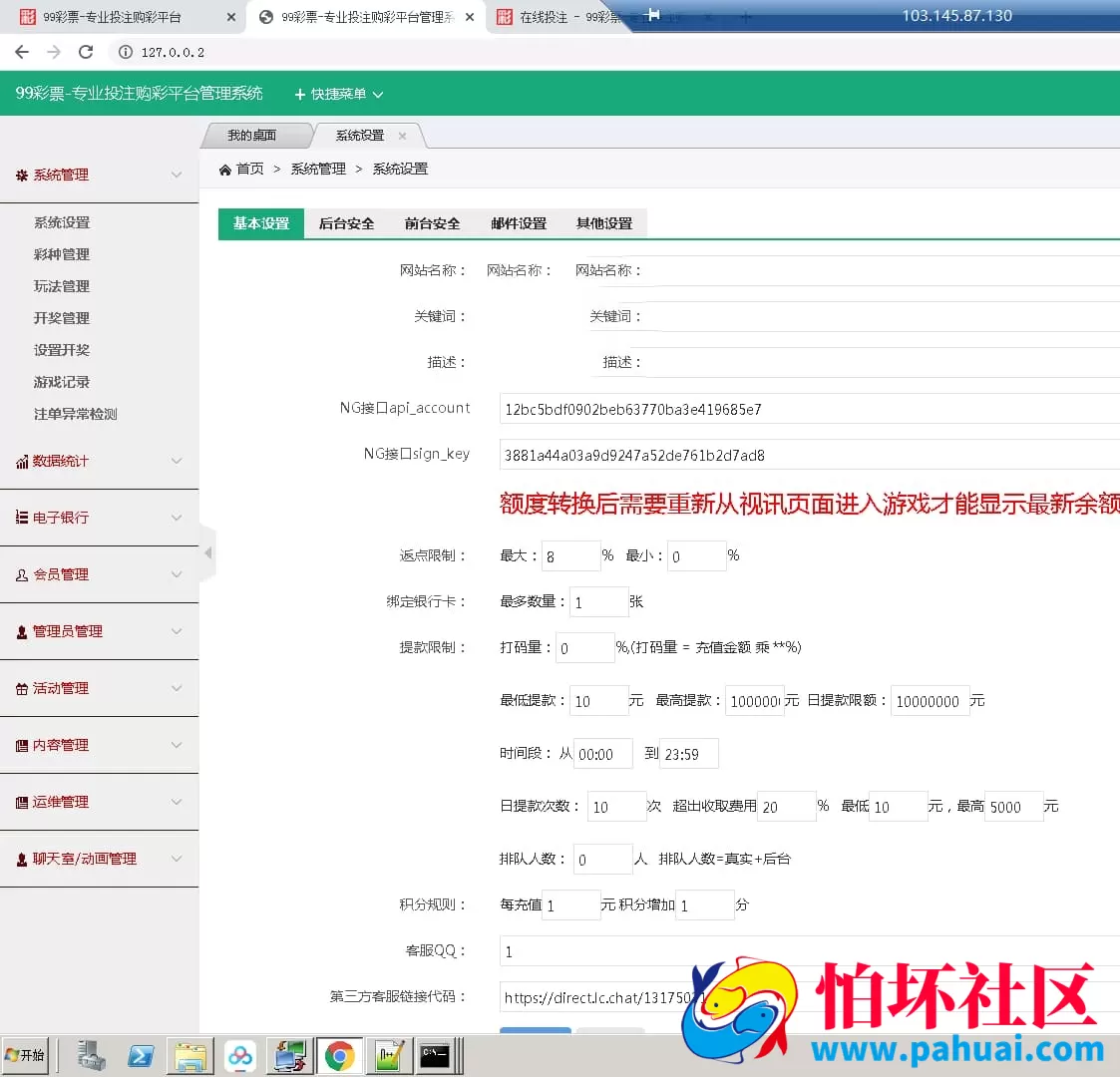1120x1077 pixels.
Task: Click the home icon in breadcrumb bar
Action: point(225,169)
